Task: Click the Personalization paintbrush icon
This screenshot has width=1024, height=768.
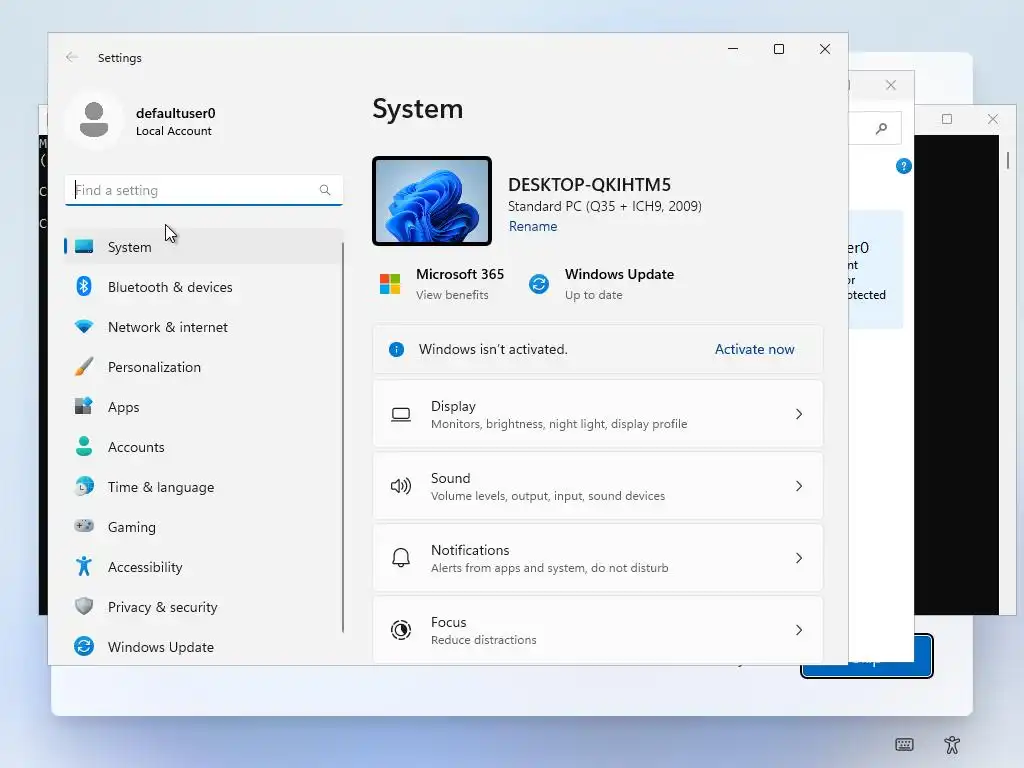Action: [x=84, y=366]
